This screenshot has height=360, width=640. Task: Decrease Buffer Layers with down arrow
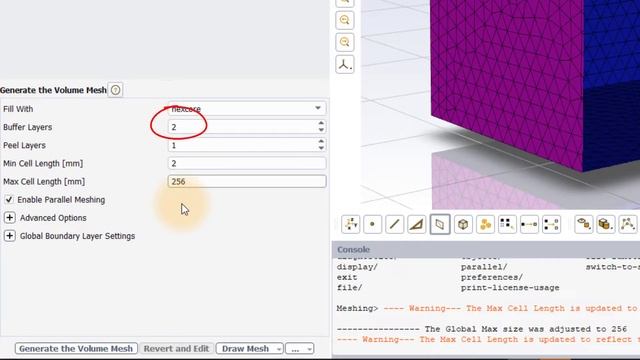pos(321,130)
